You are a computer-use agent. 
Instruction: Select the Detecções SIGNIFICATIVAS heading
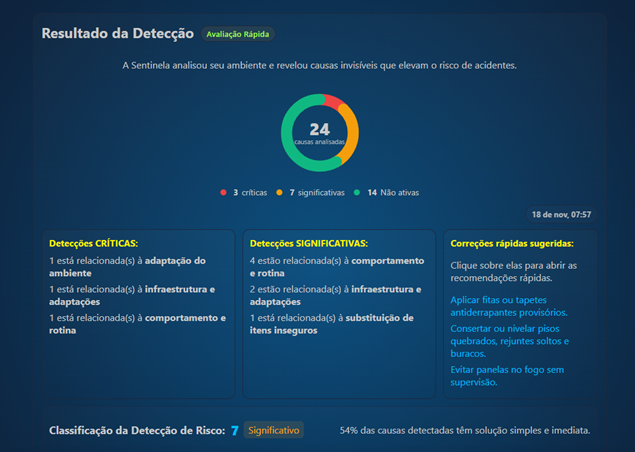tap(309, 243)
